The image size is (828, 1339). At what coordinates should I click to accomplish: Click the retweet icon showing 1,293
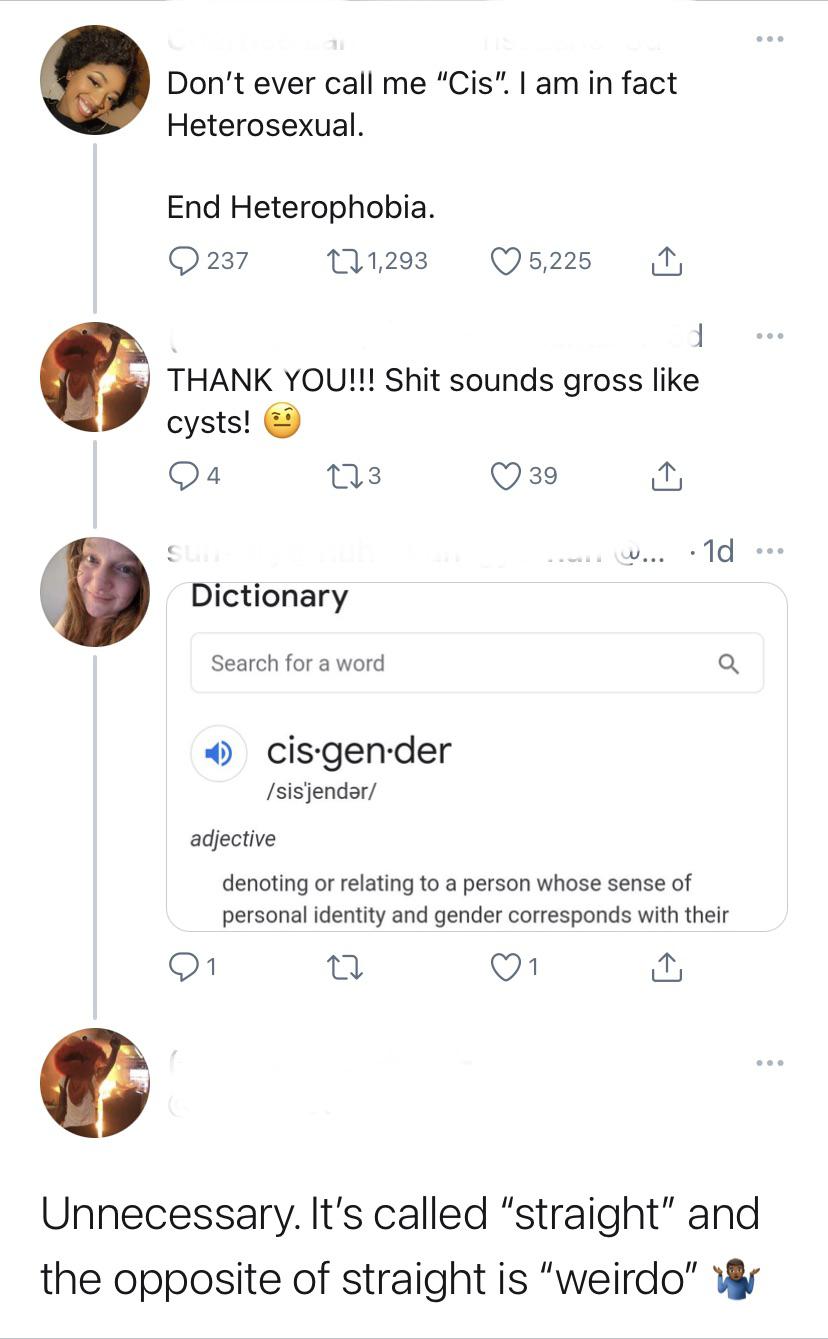click(x=345, y=260)
